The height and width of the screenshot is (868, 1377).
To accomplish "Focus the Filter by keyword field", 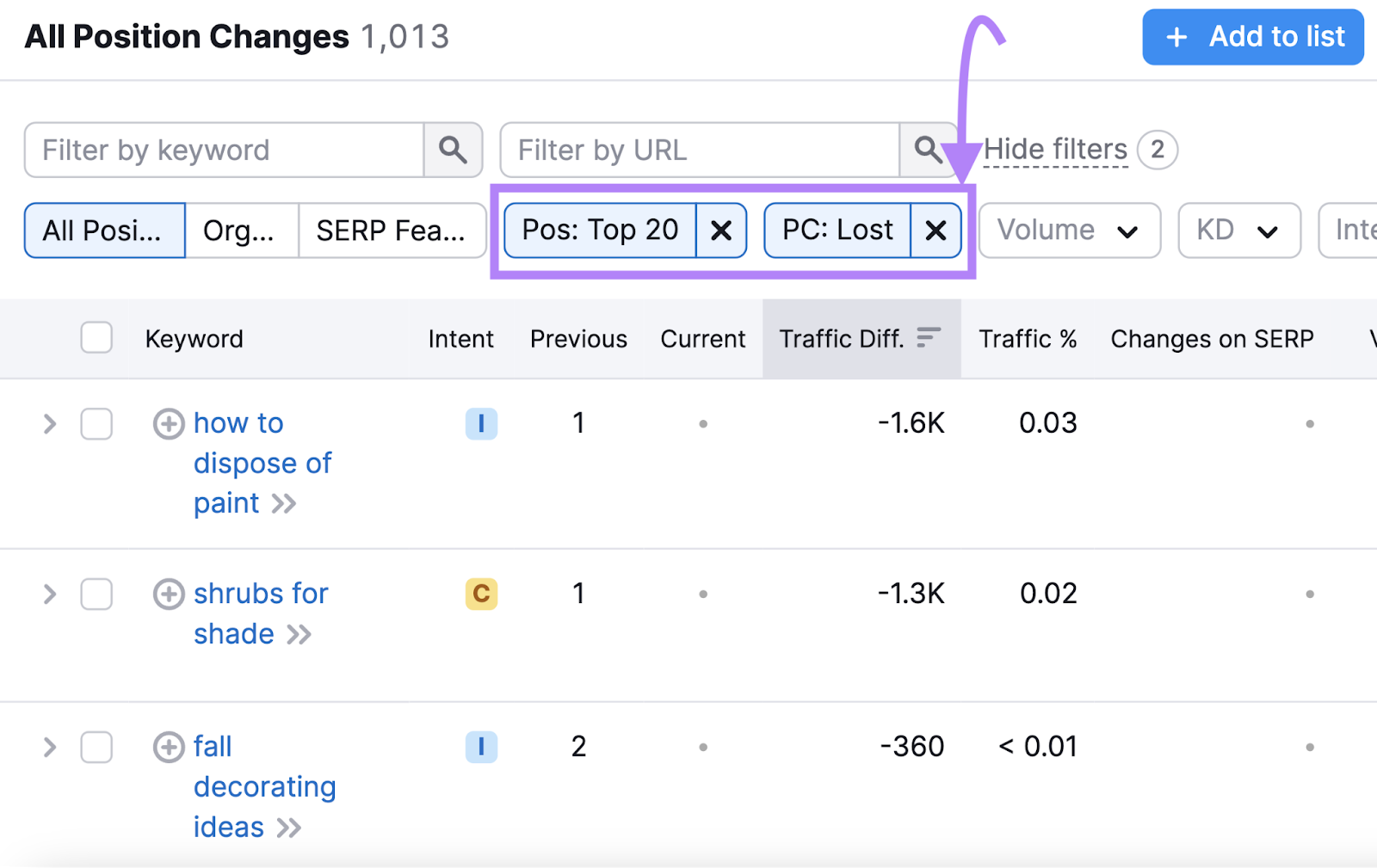I will [224, 151].
